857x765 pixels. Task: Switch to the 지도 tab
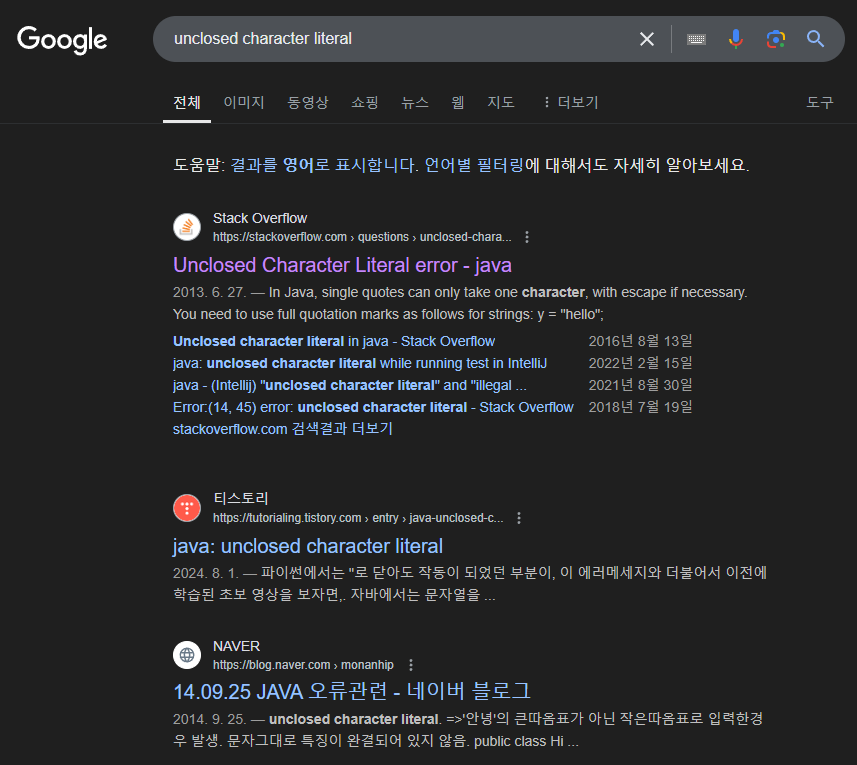click(x=501, y=102)
